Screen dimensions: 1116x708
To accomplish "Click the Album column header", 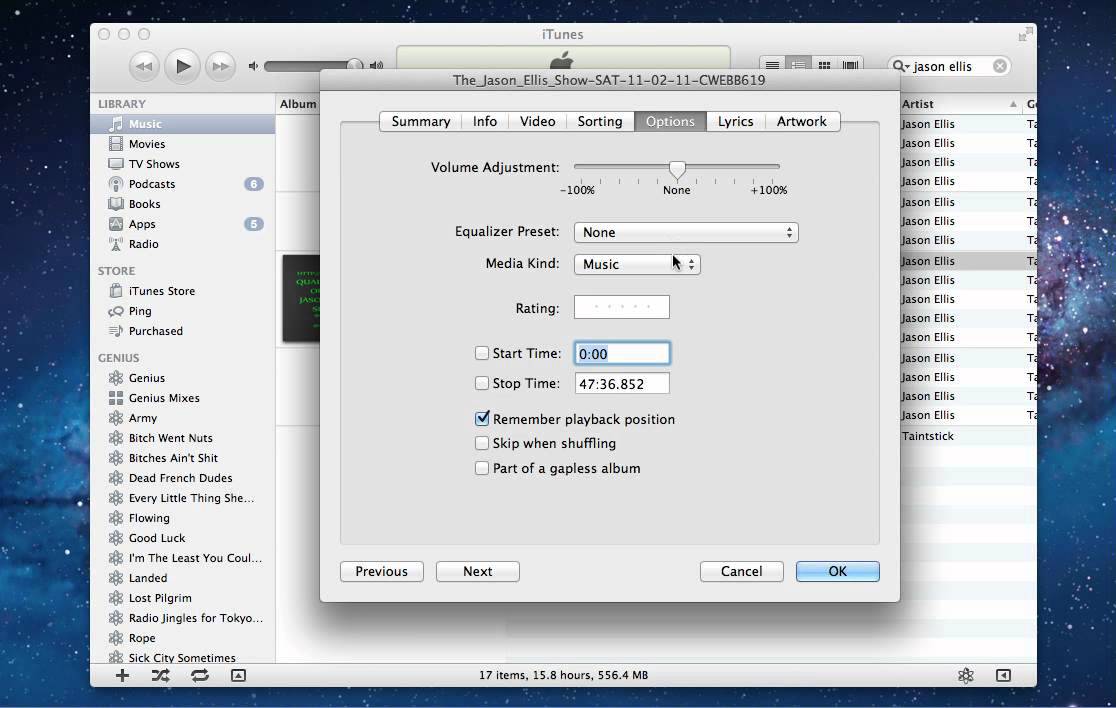I will 298,104.
